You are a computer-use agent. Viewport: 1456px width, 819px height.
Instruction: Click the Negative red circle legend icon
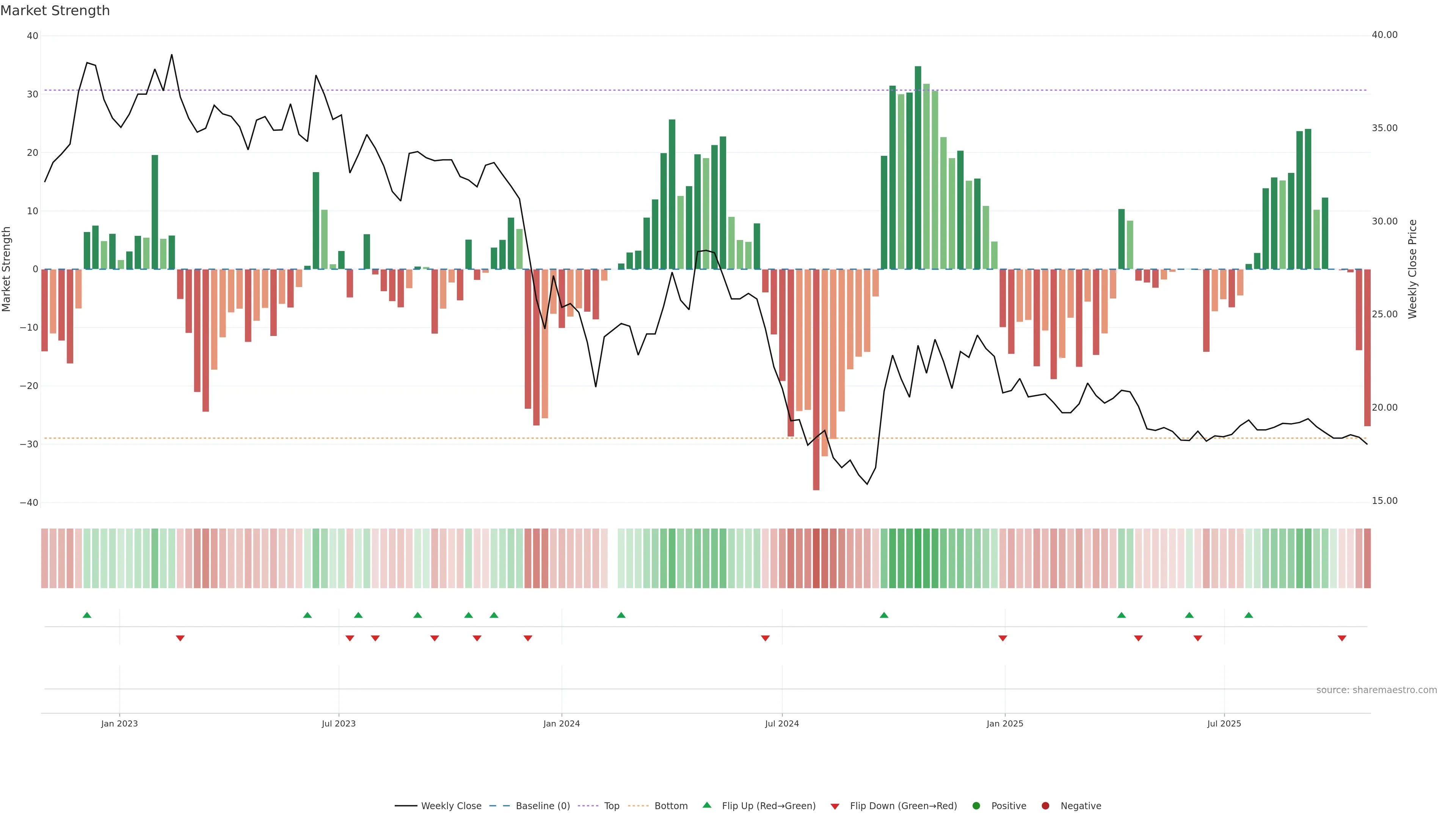pyautogui.click(x=1045, y=805)
